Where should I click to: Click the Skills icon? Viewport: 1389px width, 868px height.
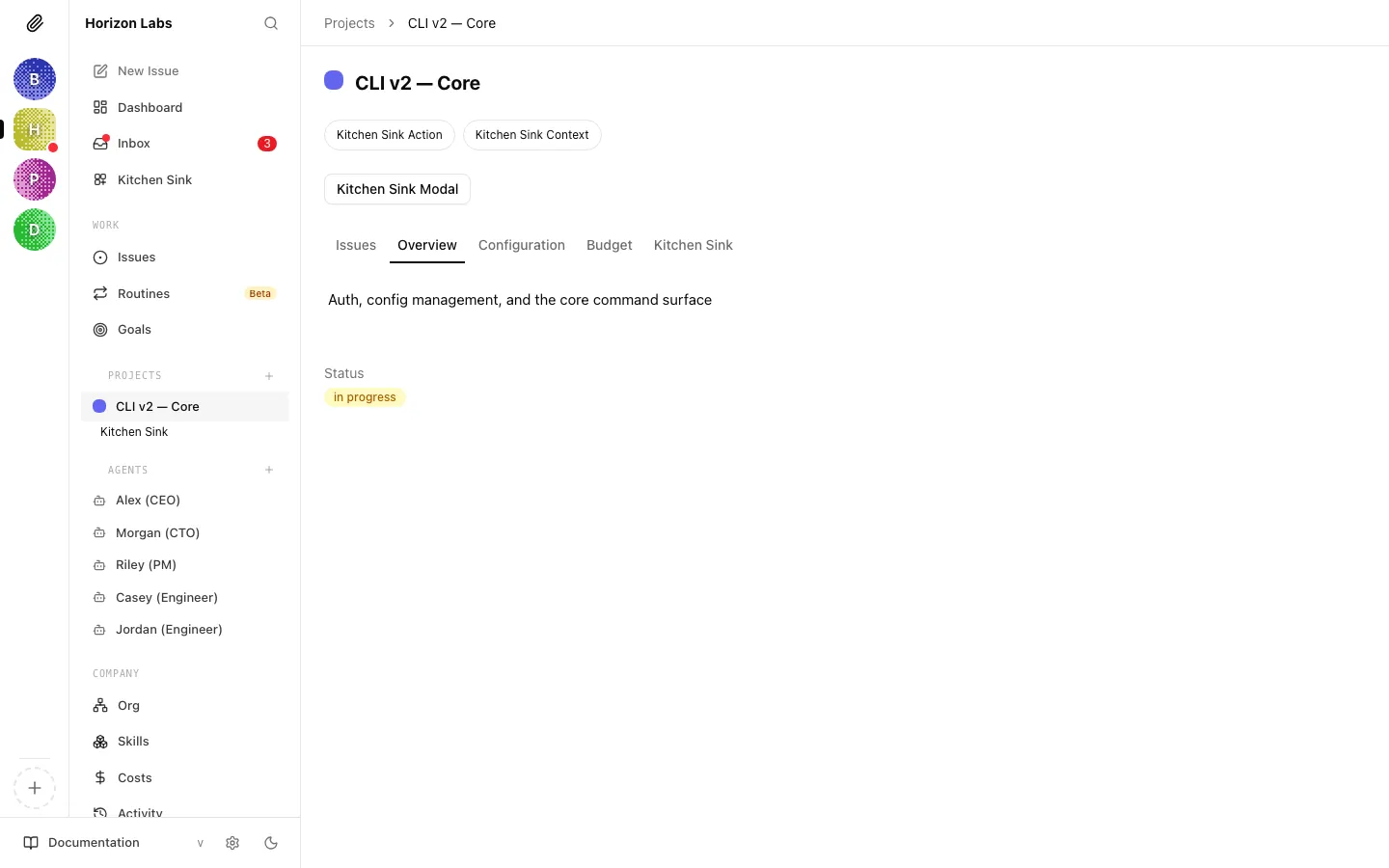100,742
